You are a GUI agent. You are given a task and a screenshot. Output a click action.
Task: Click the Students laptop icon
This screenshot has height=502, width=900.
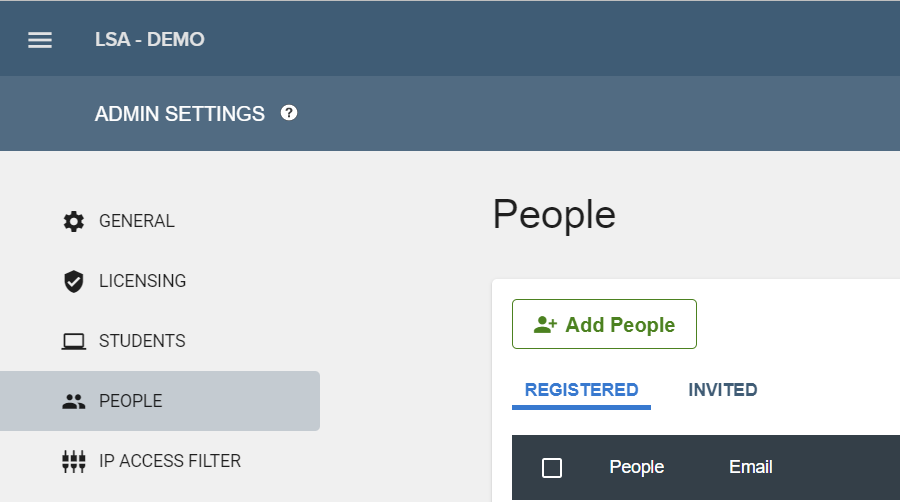point(73,341)
